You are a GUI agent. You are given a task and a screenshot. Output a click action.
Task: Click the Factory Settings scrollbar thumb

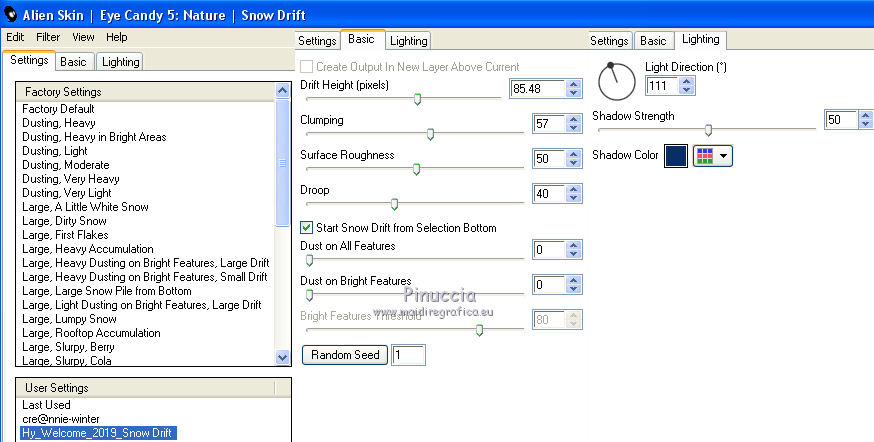(x=283, y=163)
